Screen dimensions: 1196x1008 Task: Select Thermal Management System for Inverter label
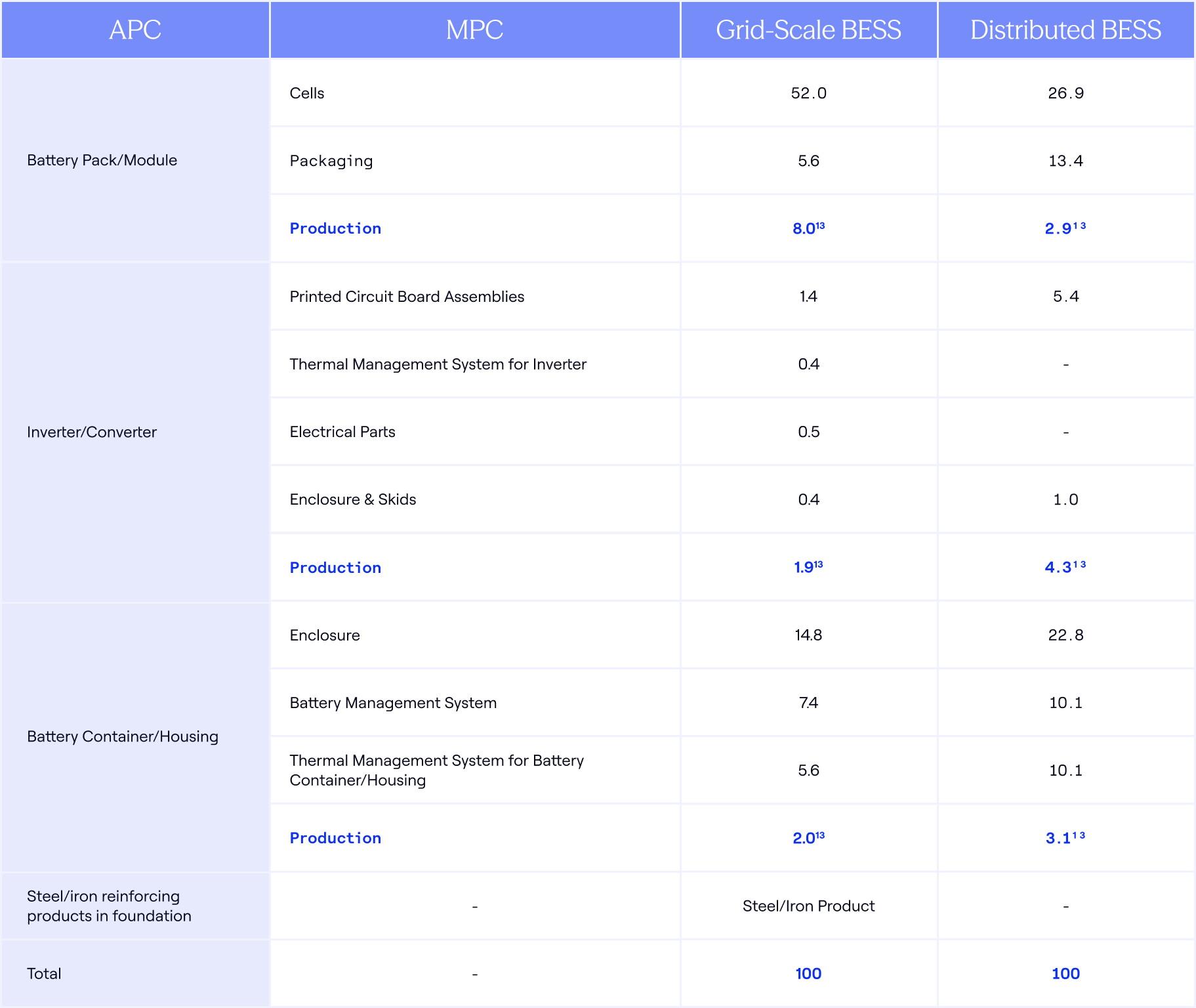click(438, 364)
